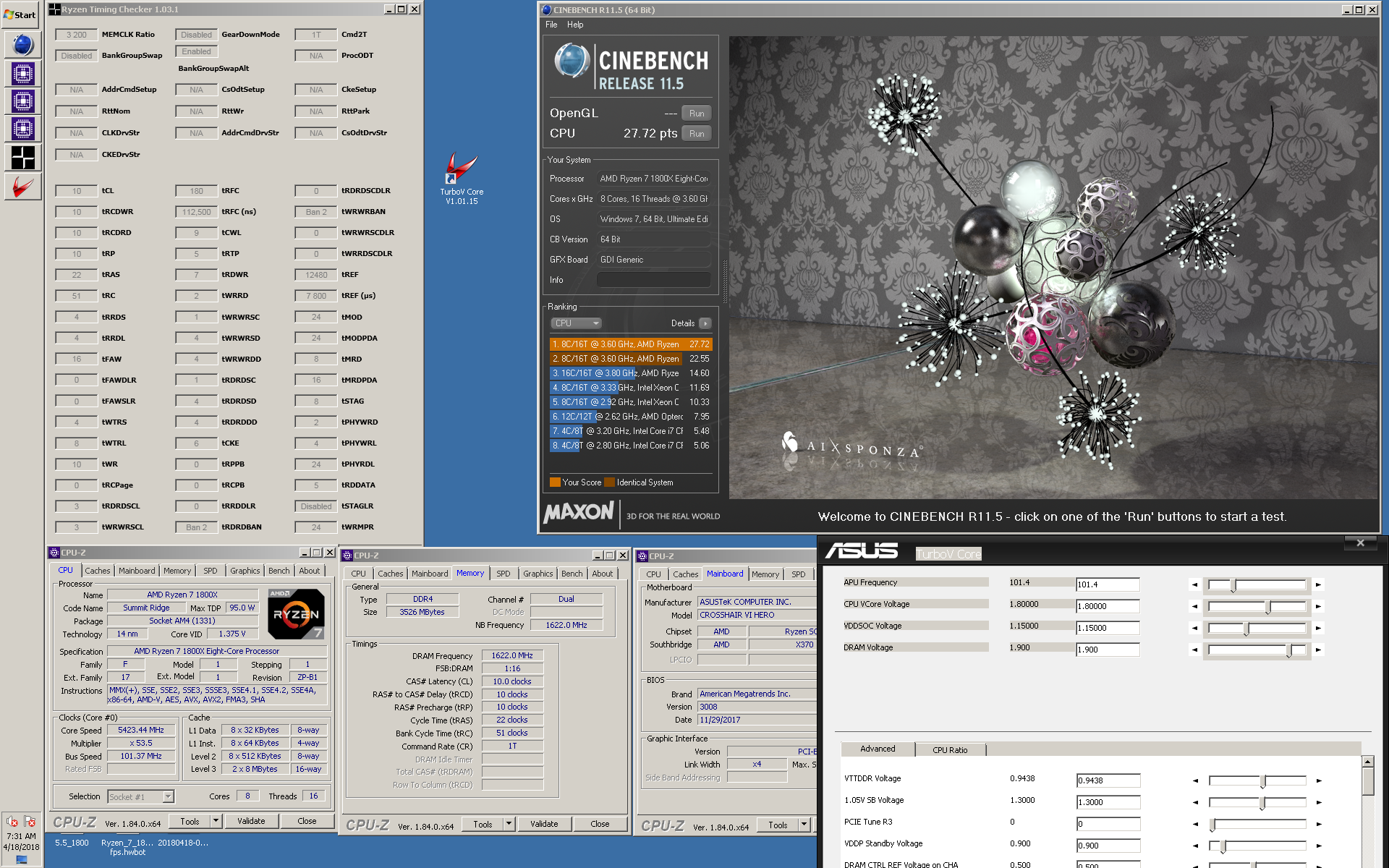Open the Ryzen Timing Checker title bar system icon

click(x=54, y=9)
